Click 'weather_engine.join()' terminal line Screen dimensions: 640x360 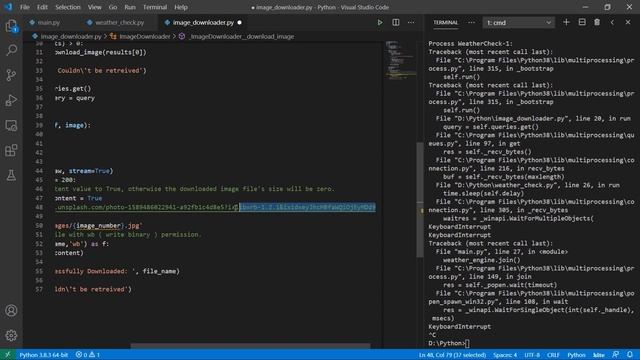(482, 260)
